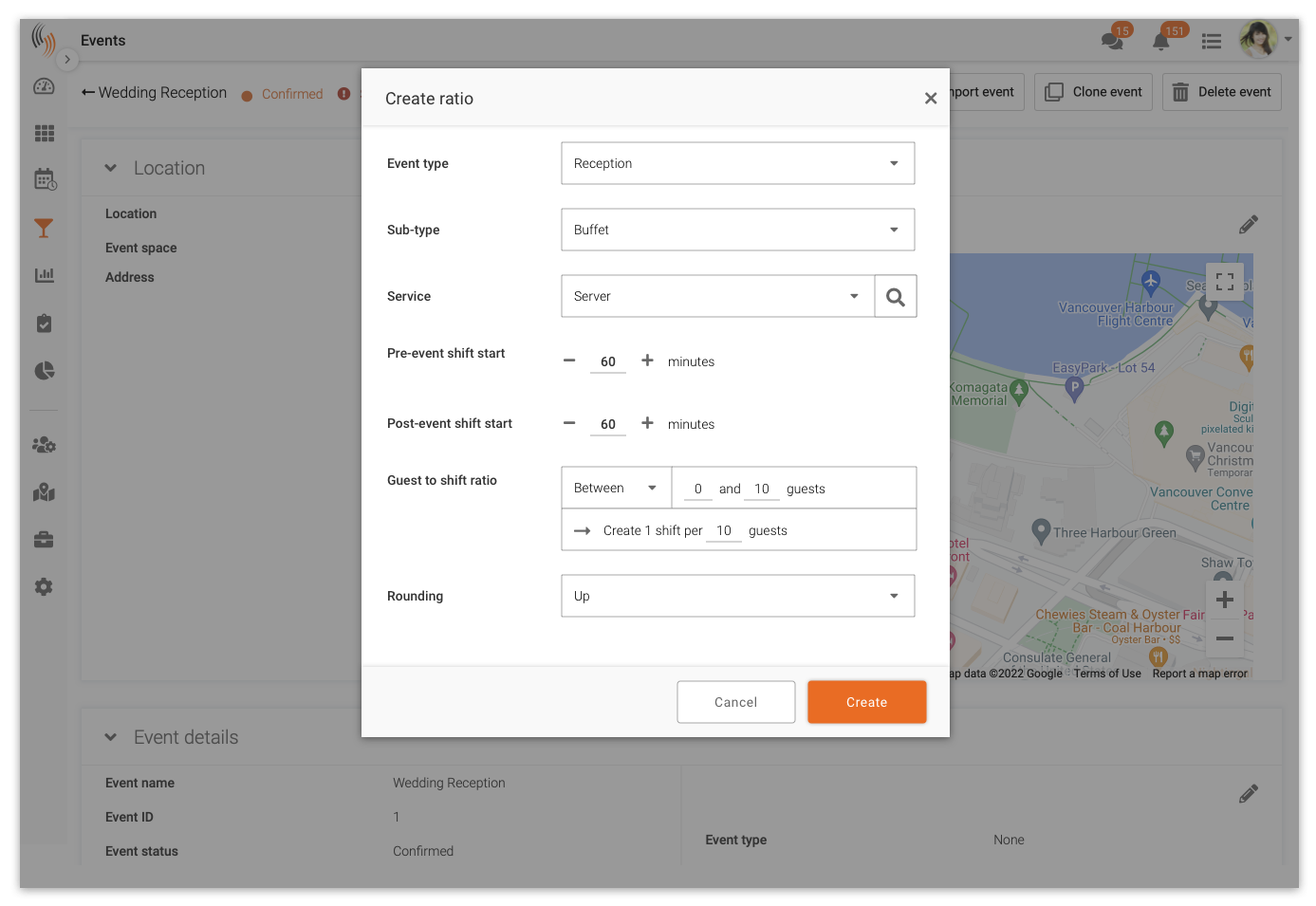Open notifications bell with 151 badge
The width and height of the screenshot is (1316, 906).
pos(1162,39)
